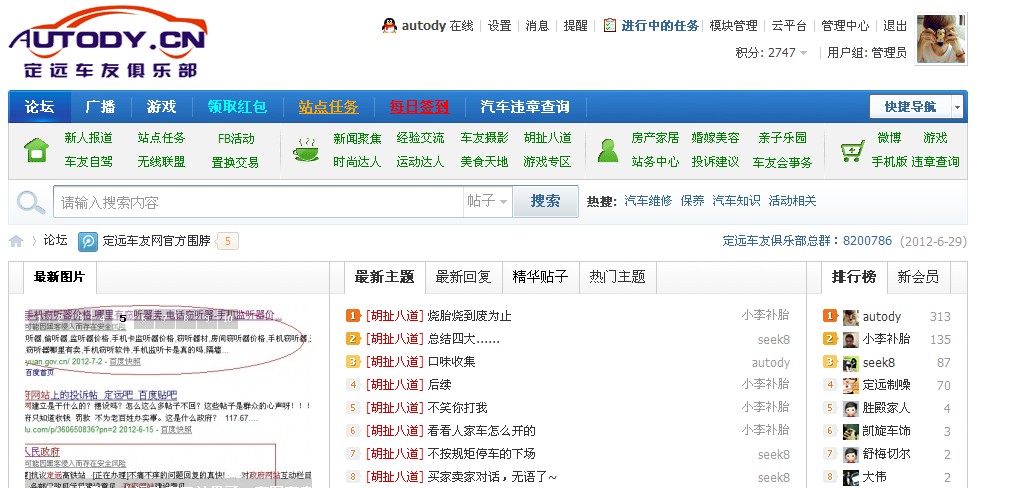The image size is (1026, 488).
Task: Select the 论坛 navigation tab
Action: coord(40,107)
